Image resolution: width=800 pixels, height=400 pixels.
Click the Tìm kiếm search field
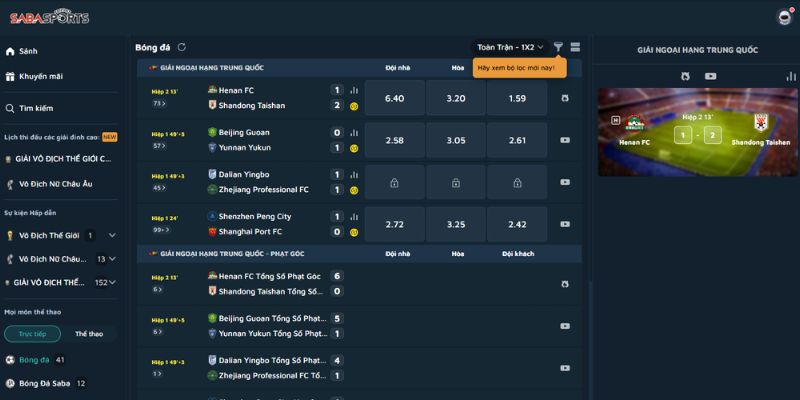pos(36,108)
